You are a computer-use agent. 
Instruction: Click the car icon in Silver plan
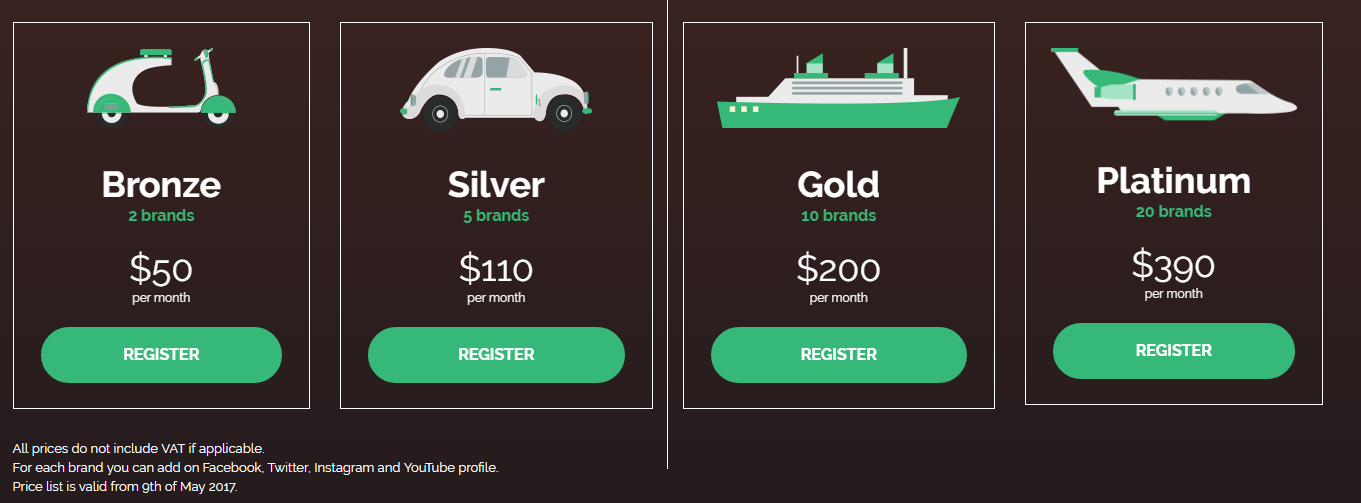(x=496, y=89)
